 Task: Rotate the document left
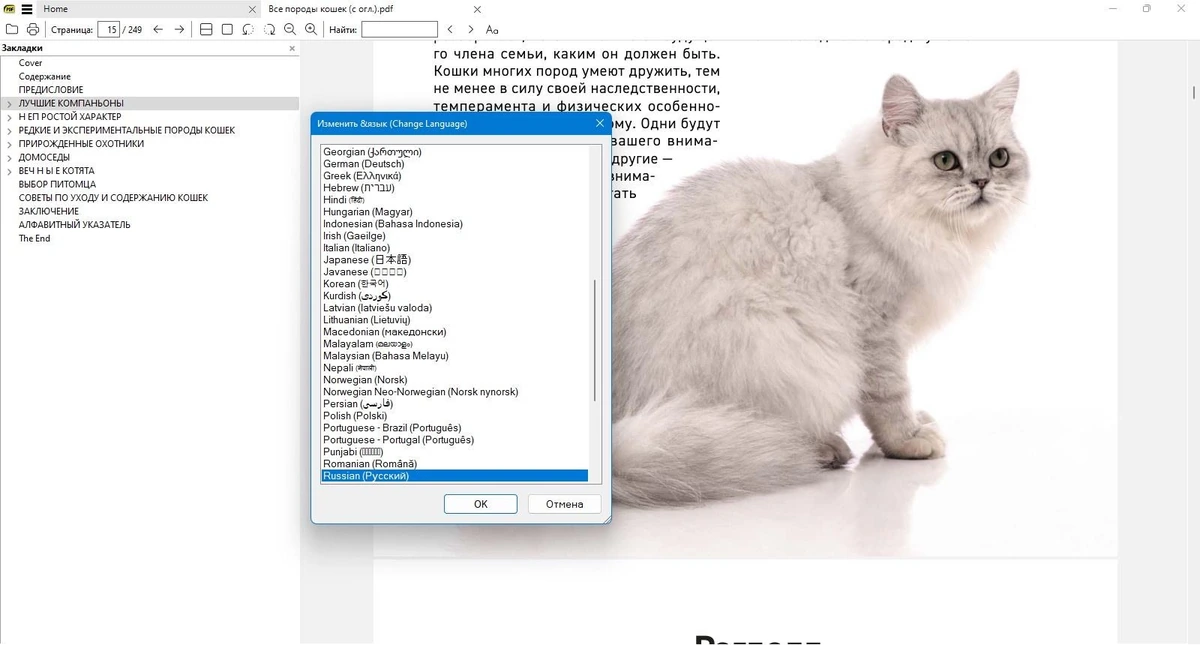pos(248,29)
